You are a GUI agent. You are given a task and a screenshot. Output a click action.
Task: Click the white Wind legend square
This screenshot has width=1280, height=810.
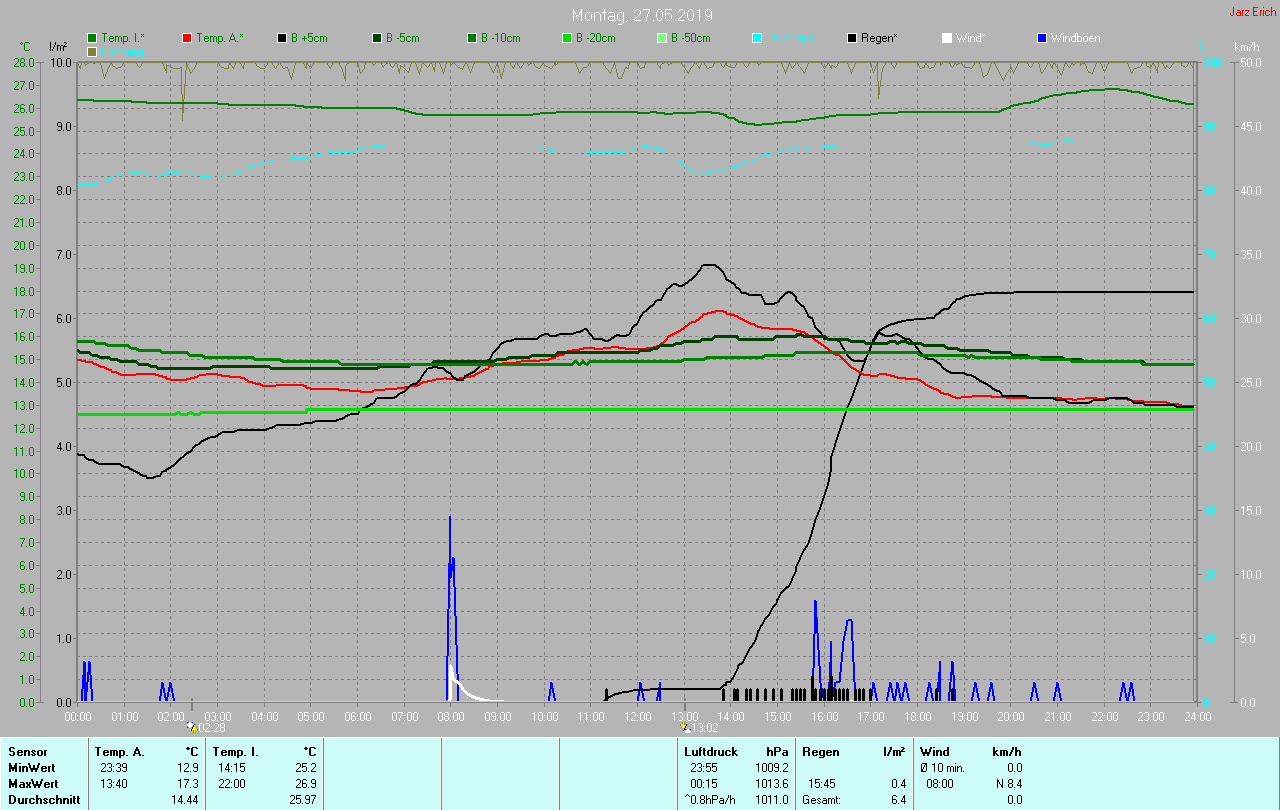click(946, 38)
